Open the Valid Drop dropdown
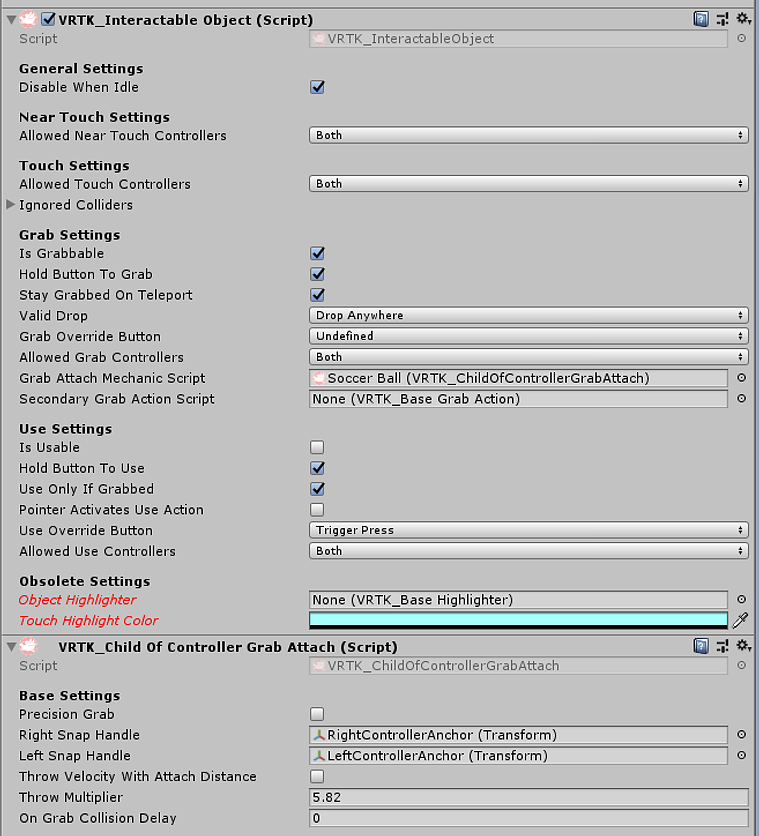Screen dimensions: 759x836 (529, 315)
